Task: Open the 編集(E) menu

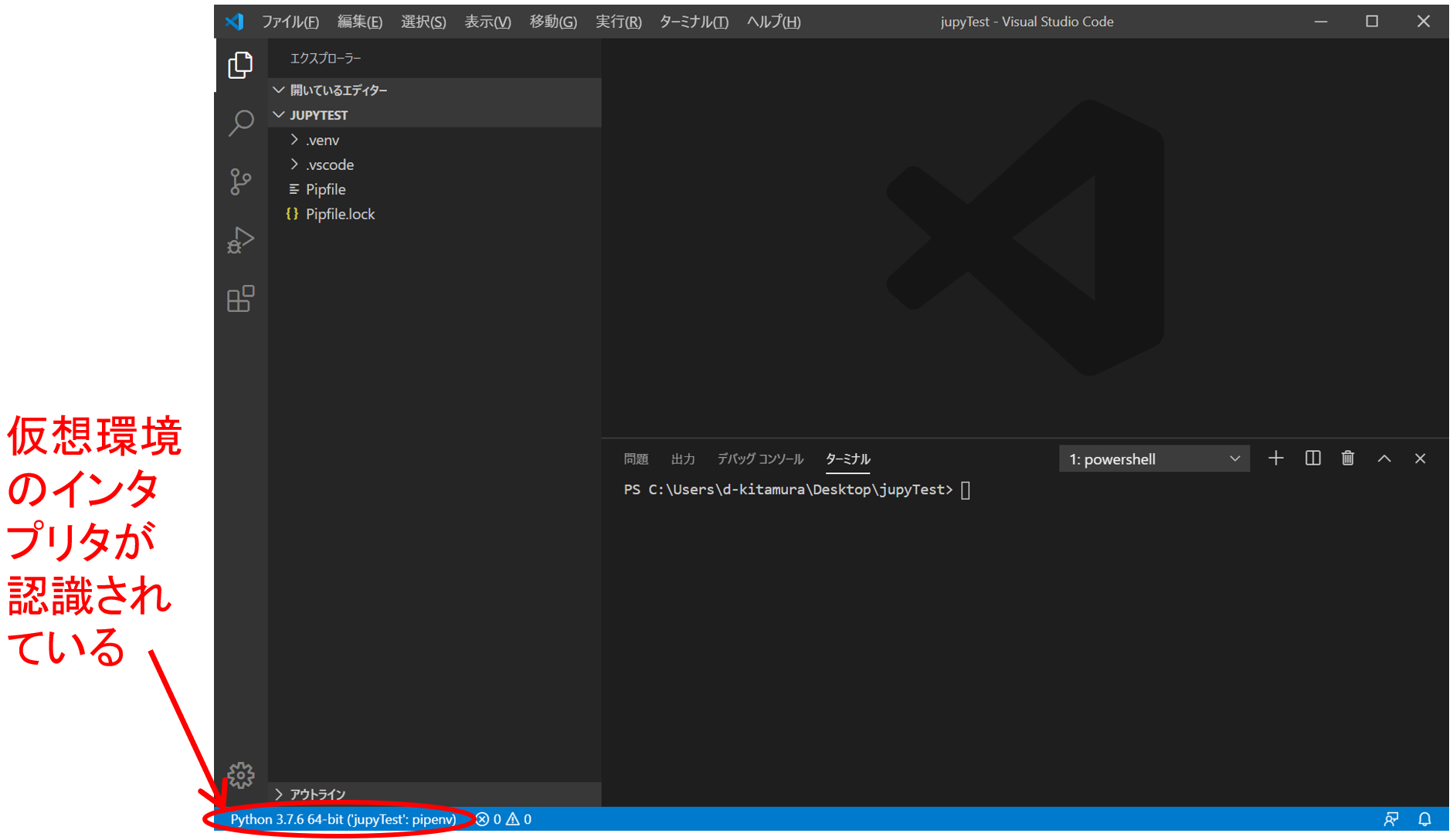Action: pyautogui.click(x=360, y=22)
